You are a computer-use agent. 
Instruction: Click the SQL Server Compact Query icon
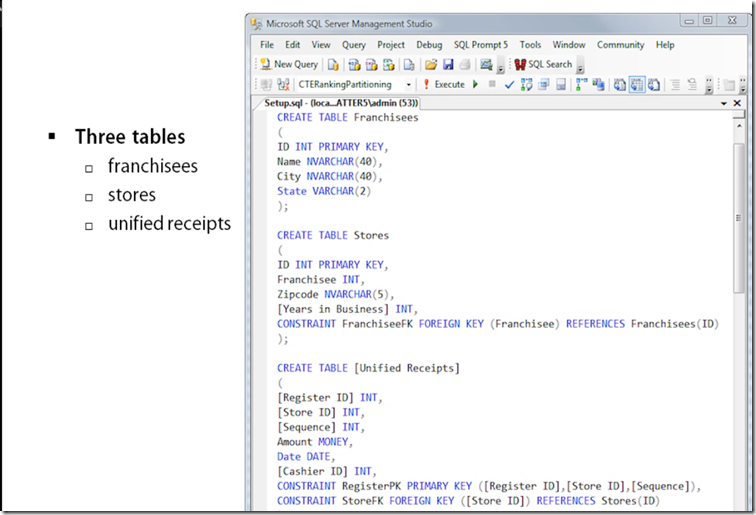tap(409, 65)
